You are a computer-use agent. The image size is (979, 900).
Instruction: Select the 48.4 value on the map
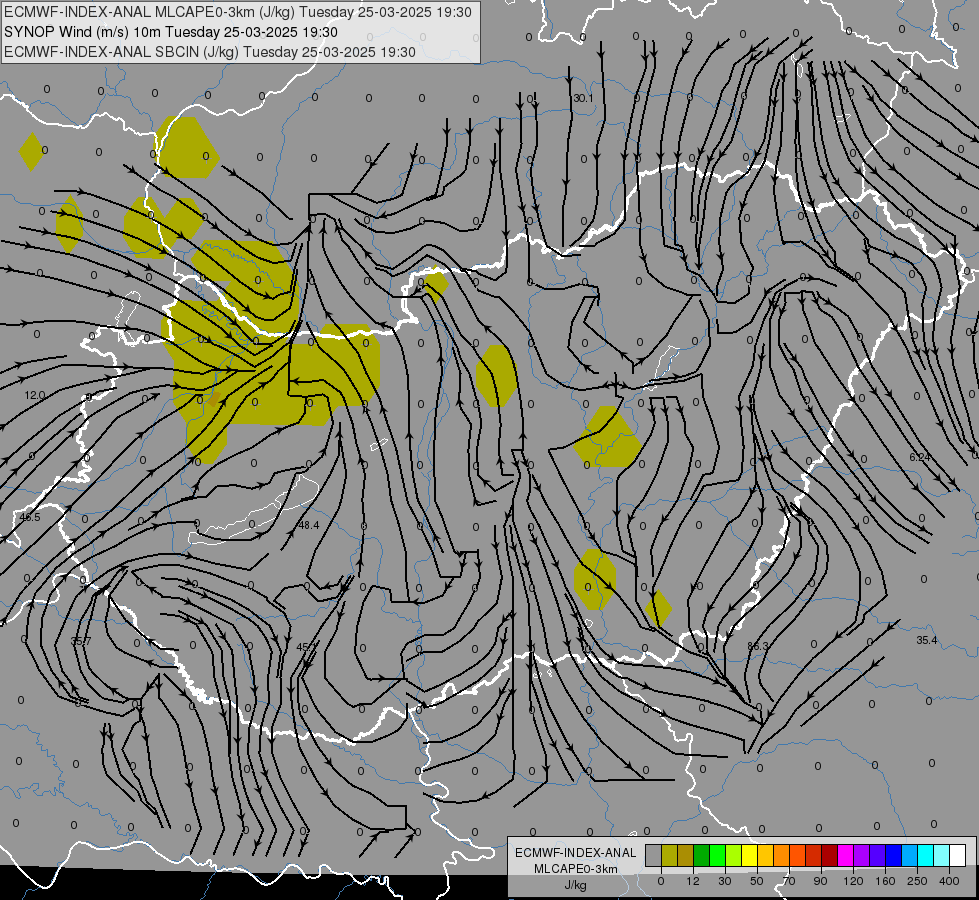[308, 525]
